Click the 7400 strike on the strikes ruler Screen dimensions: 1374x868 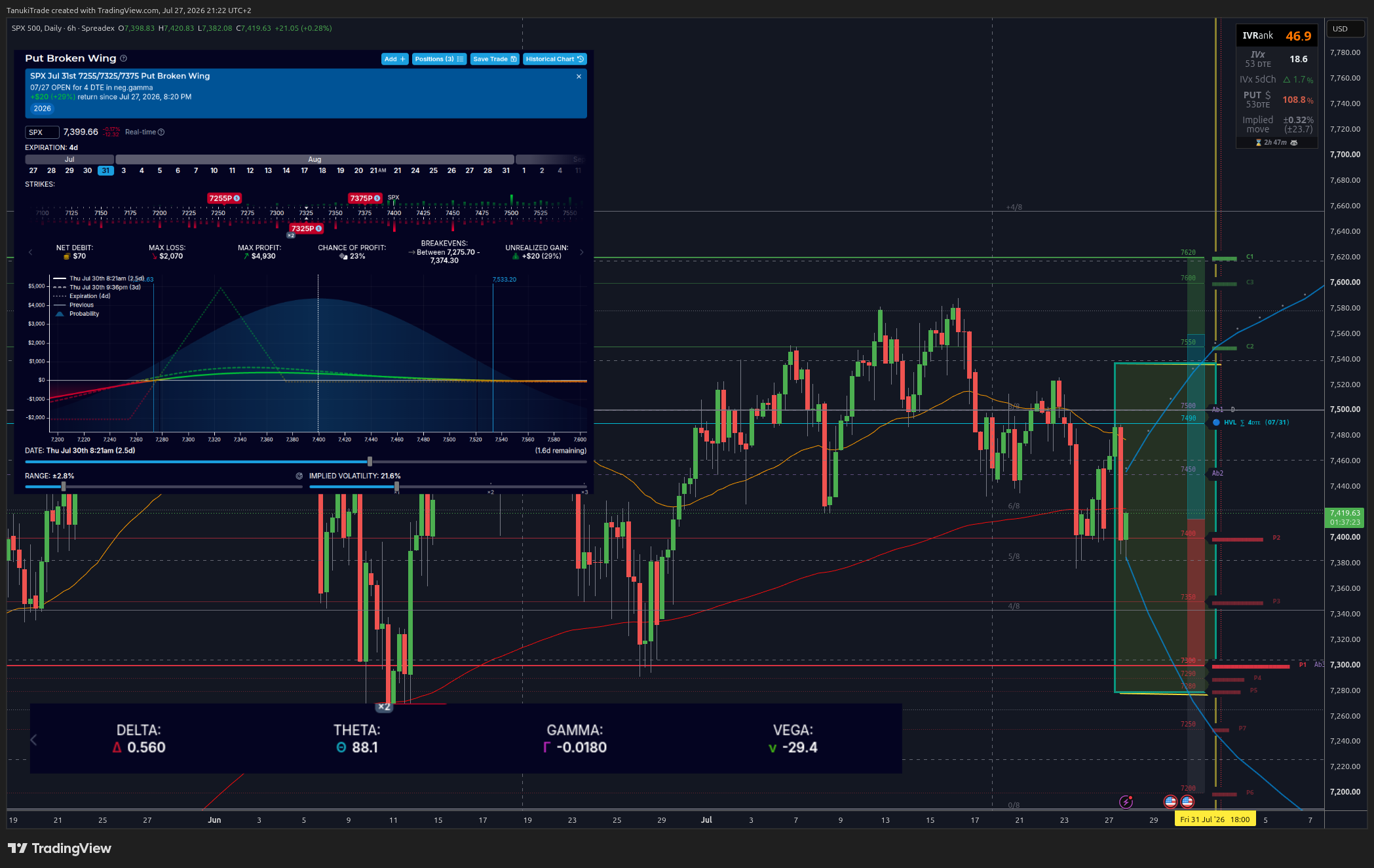coord(394,213)
